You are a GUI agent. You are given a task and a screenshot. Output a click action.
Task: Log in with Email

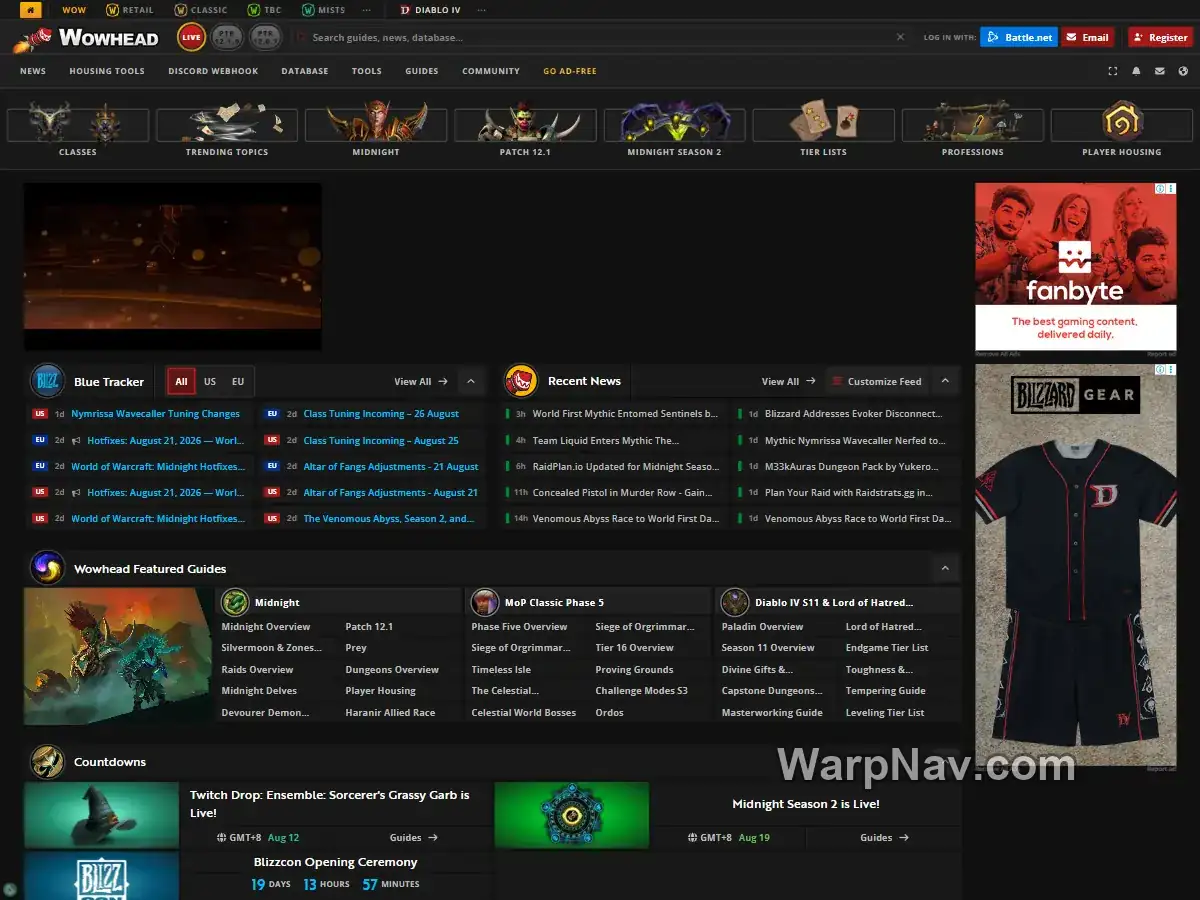1088,37
